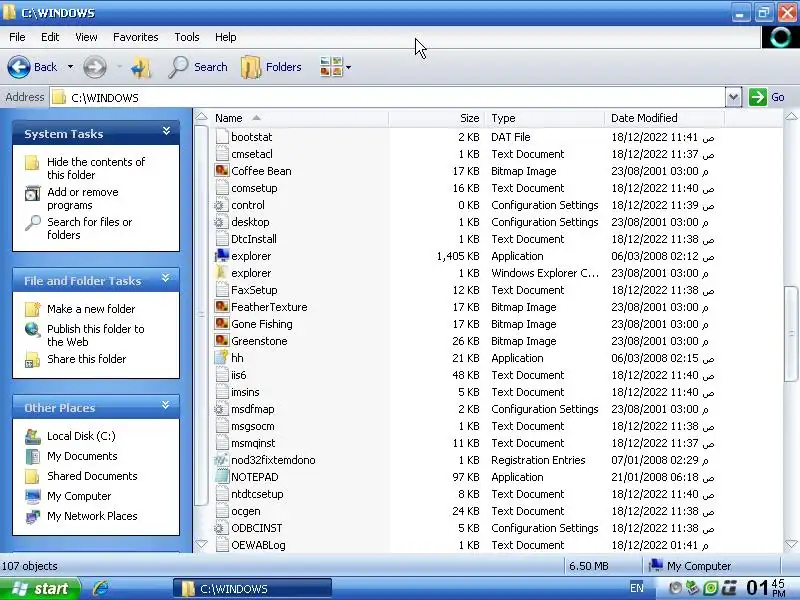
Task: Click the C:\WINDOWS taskbar button
Action: 252,589
